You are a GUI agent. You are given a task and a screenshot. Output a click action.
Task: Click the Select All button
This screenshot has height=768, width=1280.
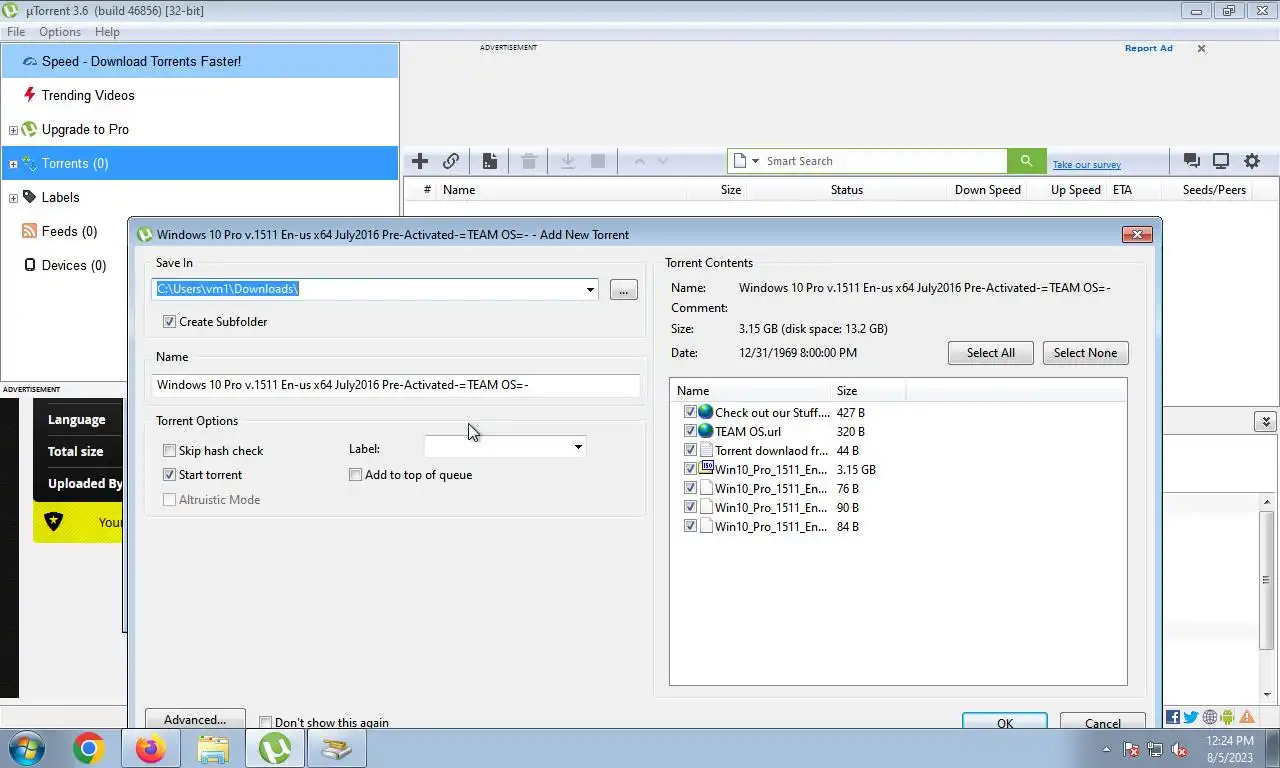point(991,353)
